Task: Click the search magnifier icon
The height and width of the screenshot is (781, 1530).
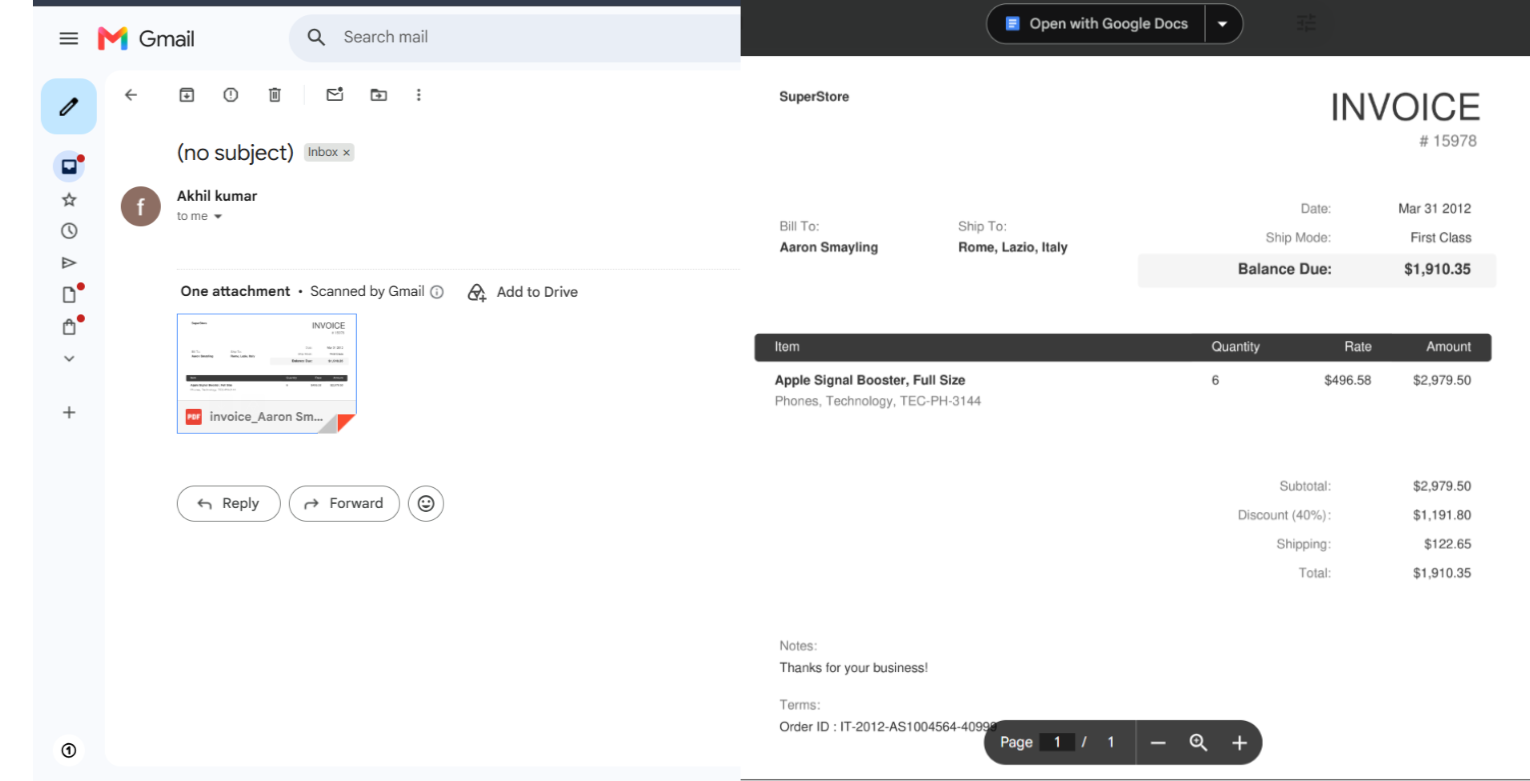Action: tap(316, 37)
